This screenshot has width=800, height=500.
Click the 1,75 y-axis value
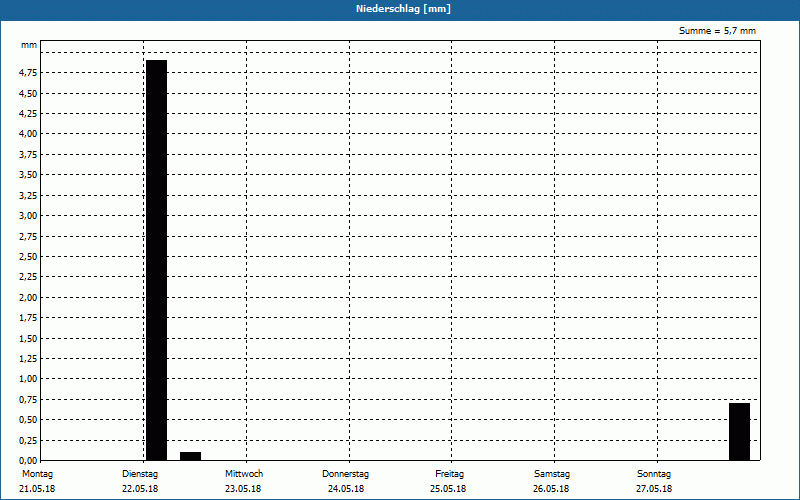pyautogui.click(x=28, y=318)
